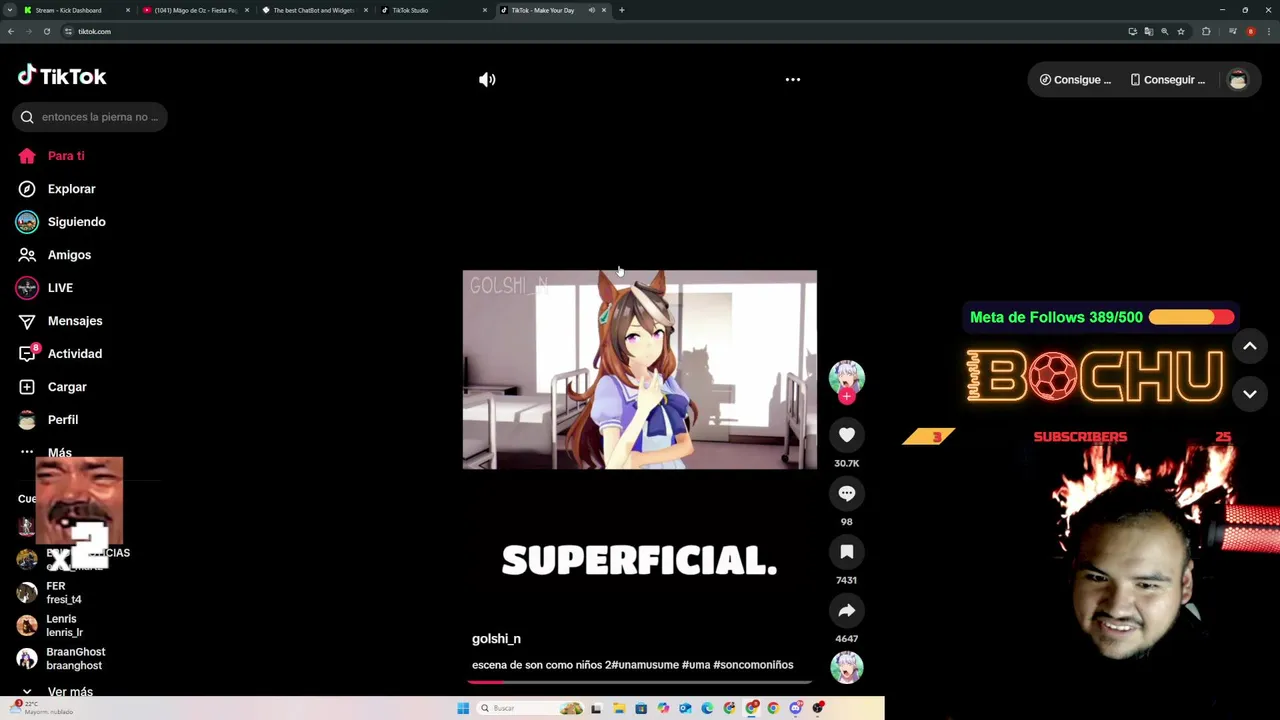Open the three-dot video options menu
The height and width of the screenshot is (720, 1280).
point(792,80)
